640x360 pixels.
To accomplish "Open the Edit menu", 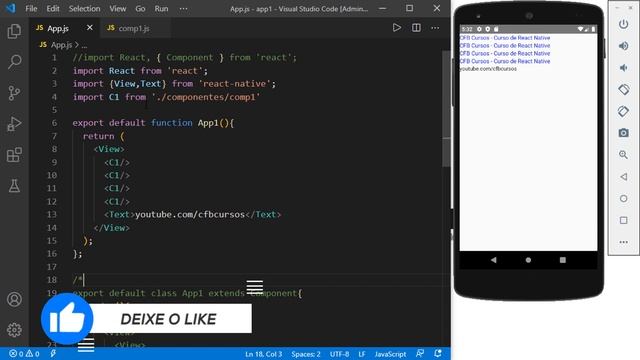I will pos(53,8).
